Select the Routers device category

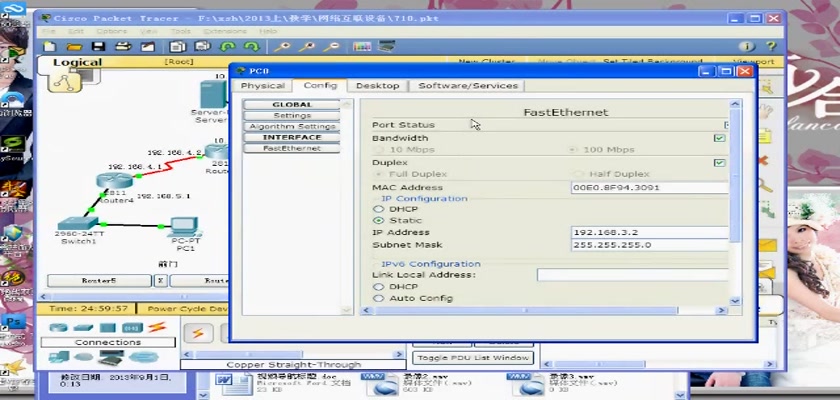58,327
